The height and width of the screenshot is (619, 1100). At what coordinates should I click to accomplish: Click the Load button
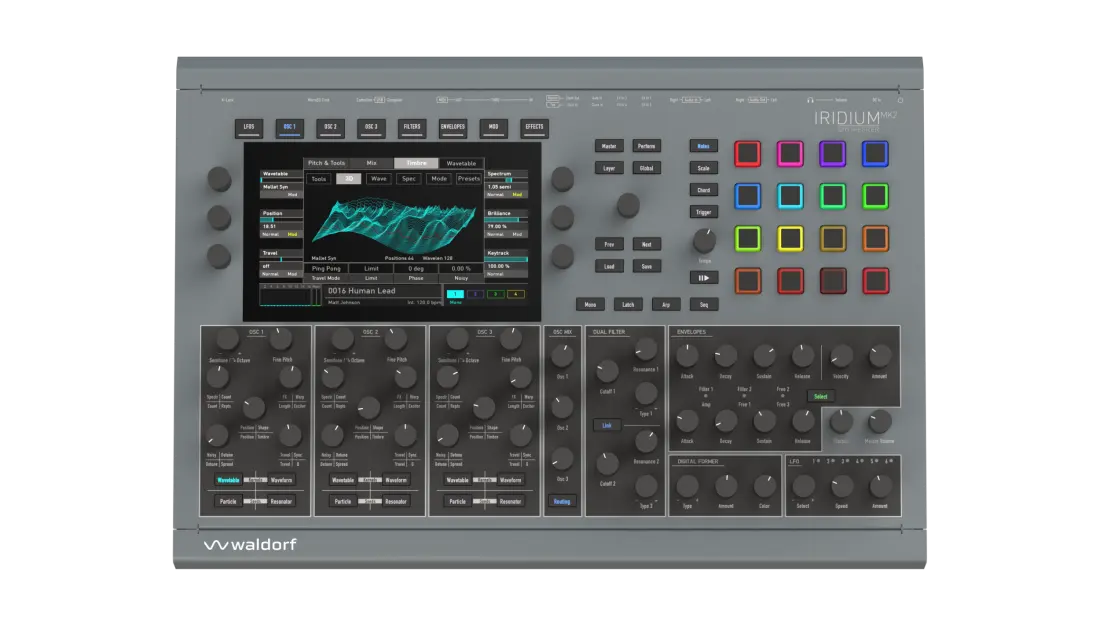[609, 266]
